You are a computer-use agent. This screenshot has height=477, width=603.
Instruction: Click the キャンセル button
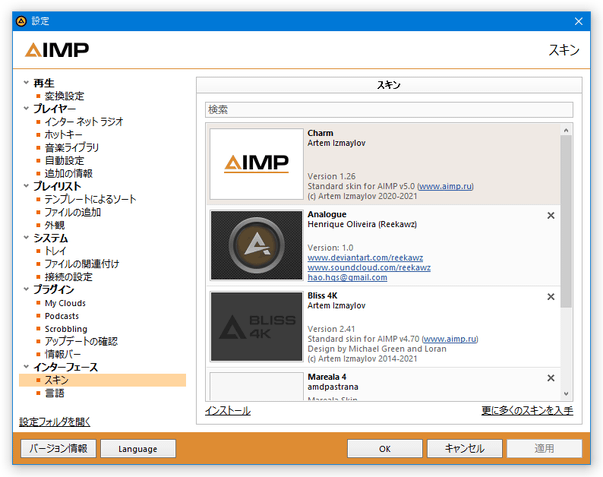(465, 449)
